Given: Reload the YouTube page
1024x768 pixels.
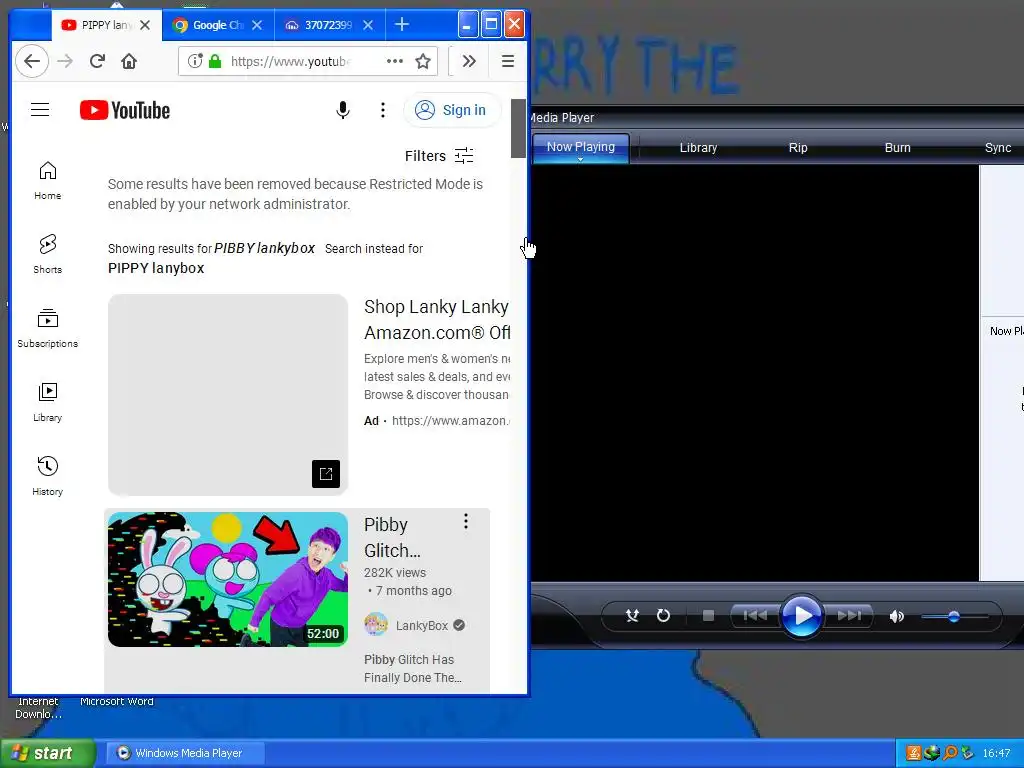Looking at the screenshot, I should (97, 61).
